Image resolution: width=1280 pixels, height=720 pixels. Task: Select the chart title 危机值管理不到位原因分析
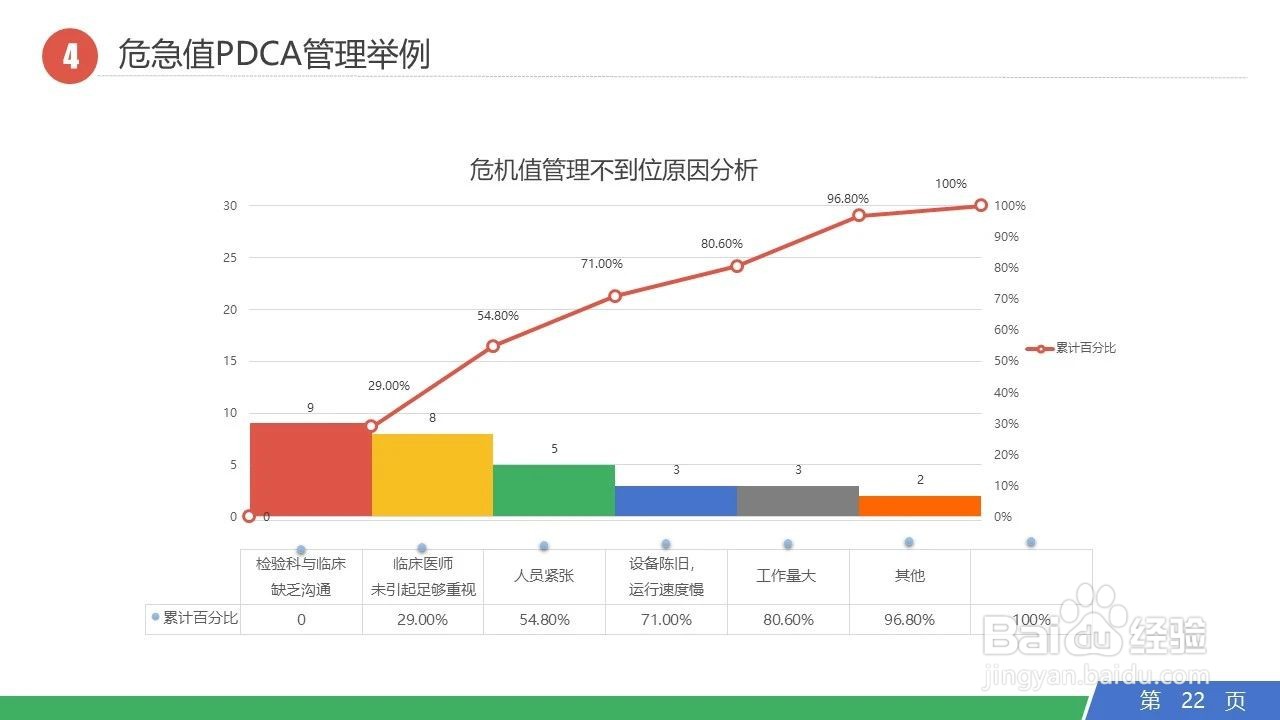(613, 171)
